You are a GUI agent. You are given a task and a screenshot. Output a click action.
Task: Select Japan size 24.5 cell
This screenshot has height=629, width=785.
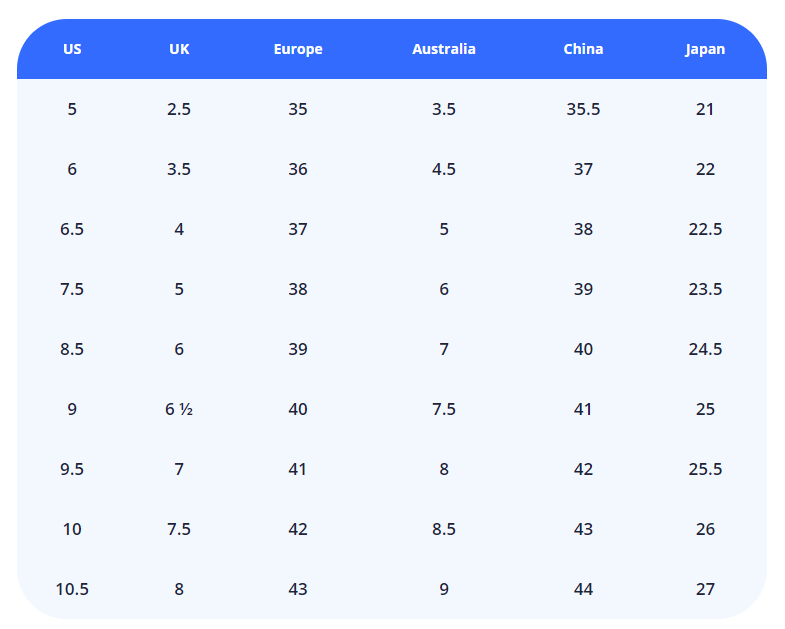[x=705, y=349]
